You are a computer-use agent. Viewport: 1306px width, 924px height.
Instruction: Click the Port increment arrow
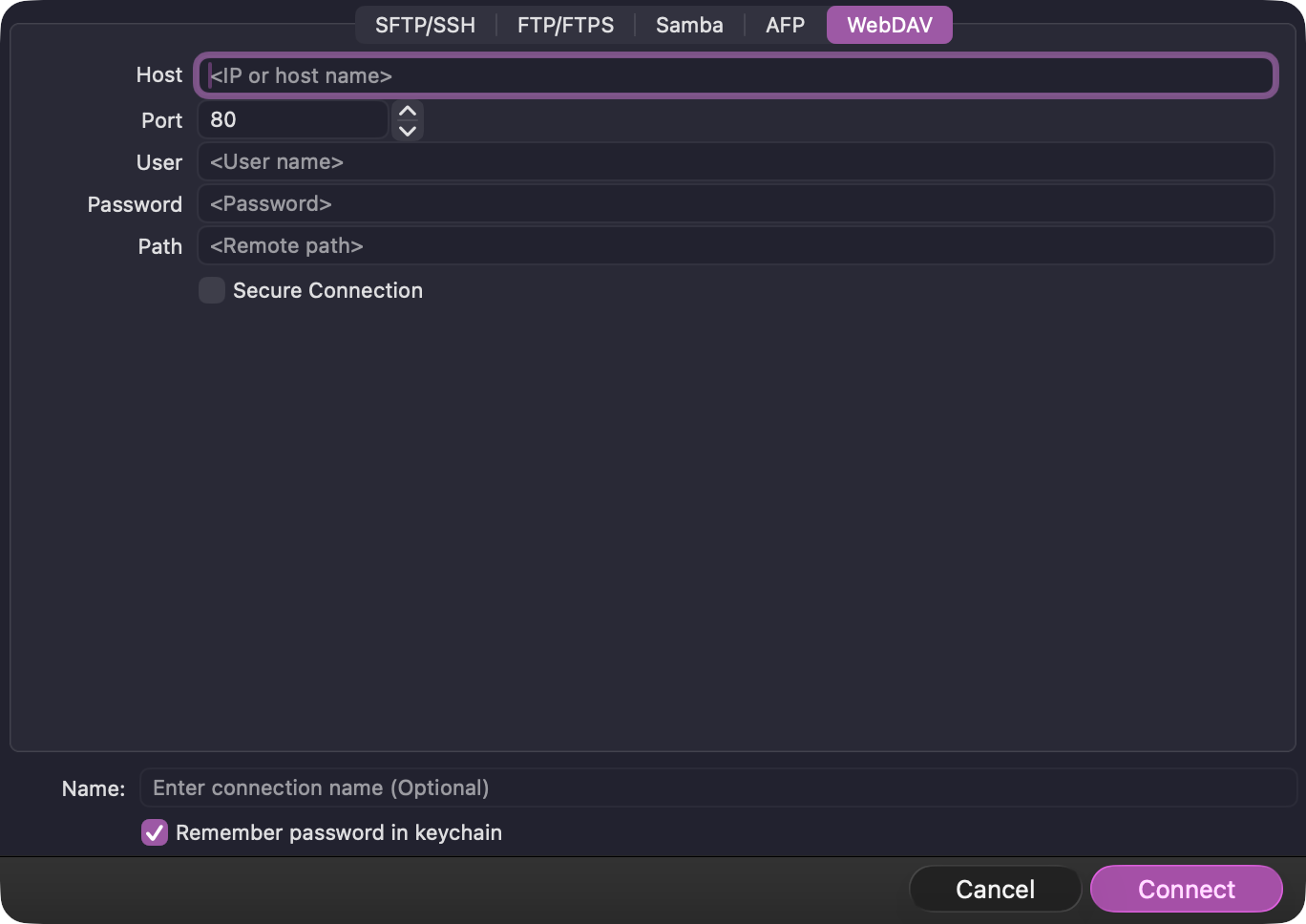pos(407,112)
